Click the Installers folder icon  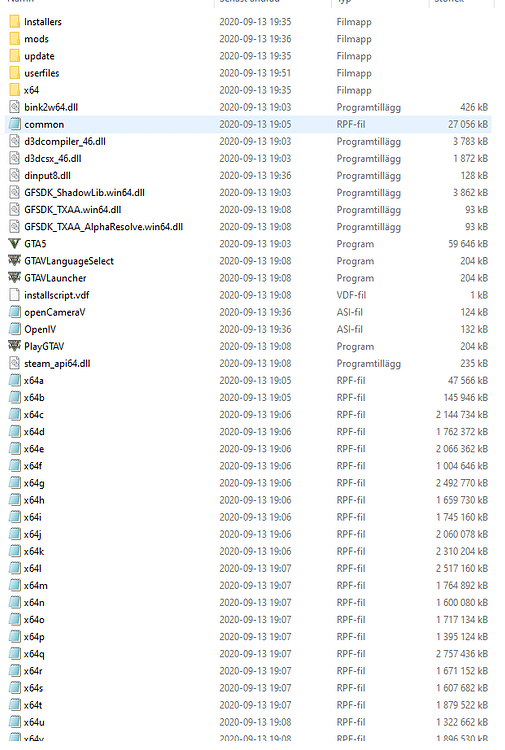15,22
